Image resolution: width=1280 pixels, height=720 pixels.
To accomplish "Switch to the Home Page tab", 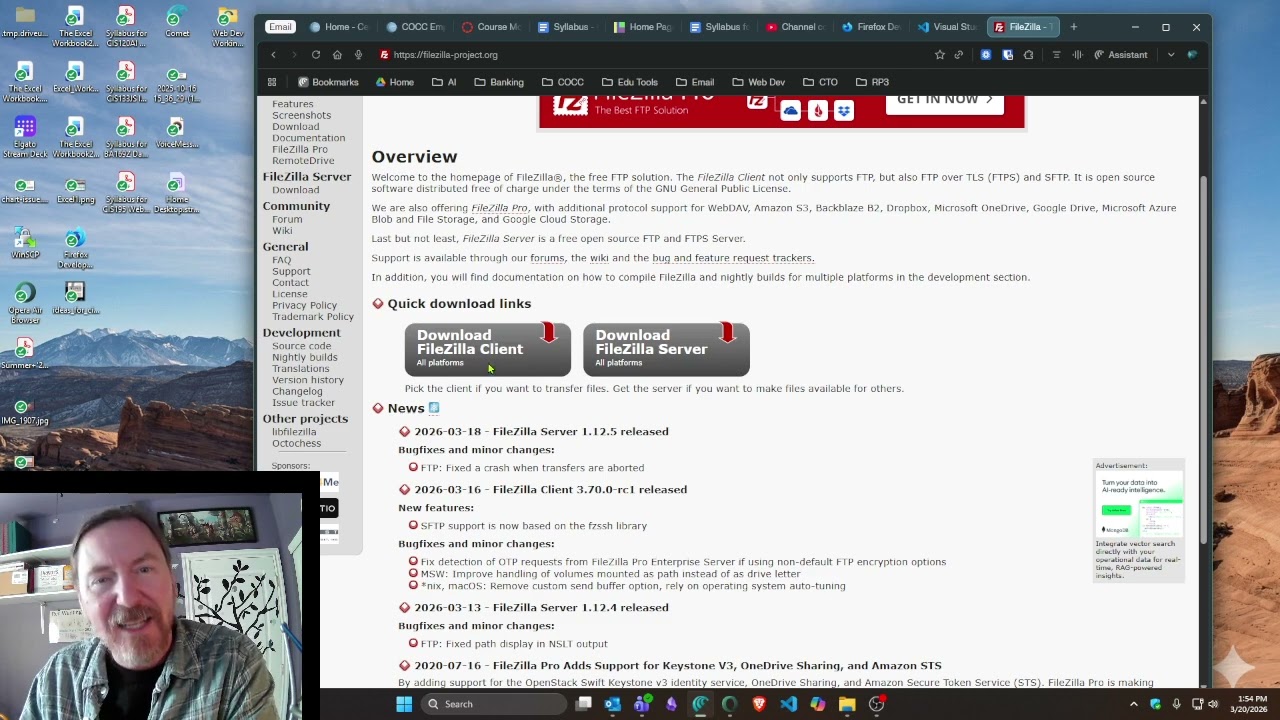I will [x=642, y=27].
